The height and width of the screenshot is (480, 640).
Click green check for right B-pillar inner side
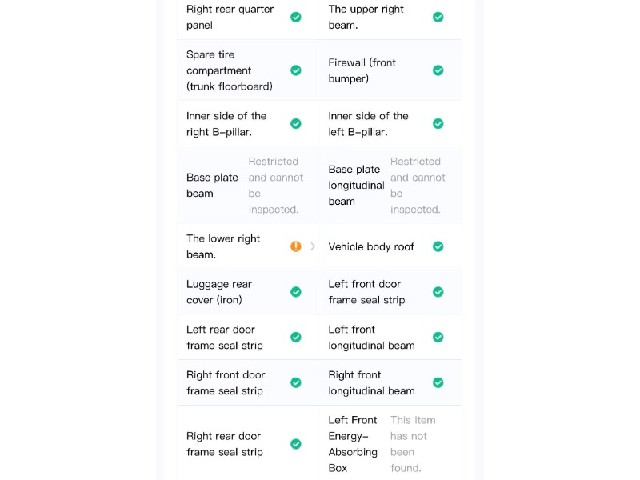(x=296, y=123)
